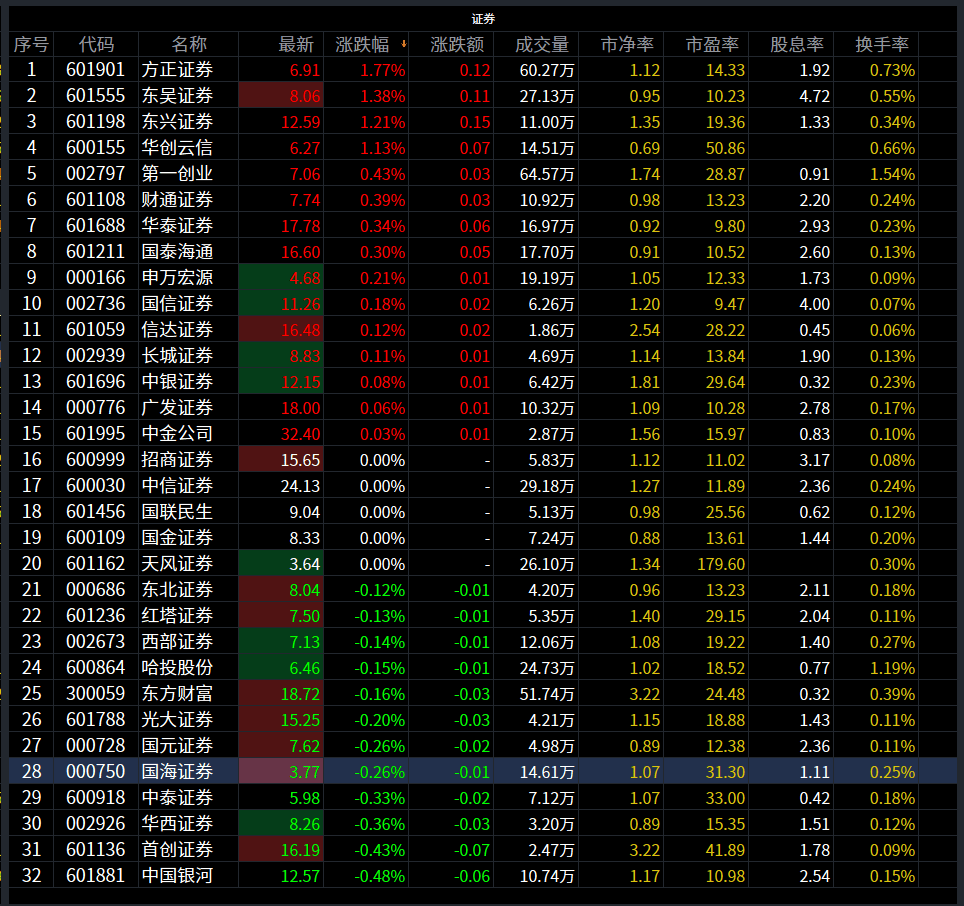The image size is (964, 906).
Task: Click the 股息率 column header
Action: tap(796, 44)
